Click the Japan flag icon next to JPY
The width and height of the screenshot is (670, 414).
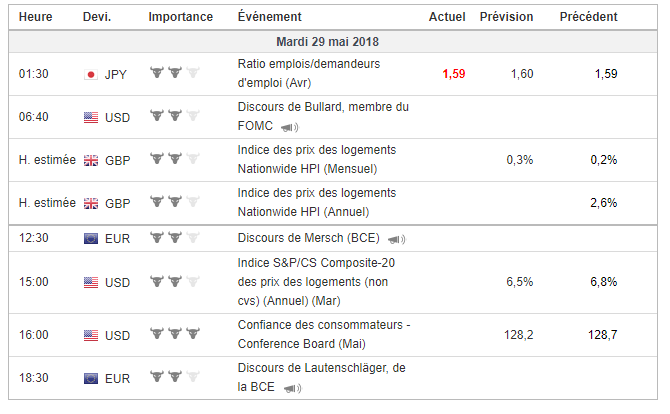(91, 75)
